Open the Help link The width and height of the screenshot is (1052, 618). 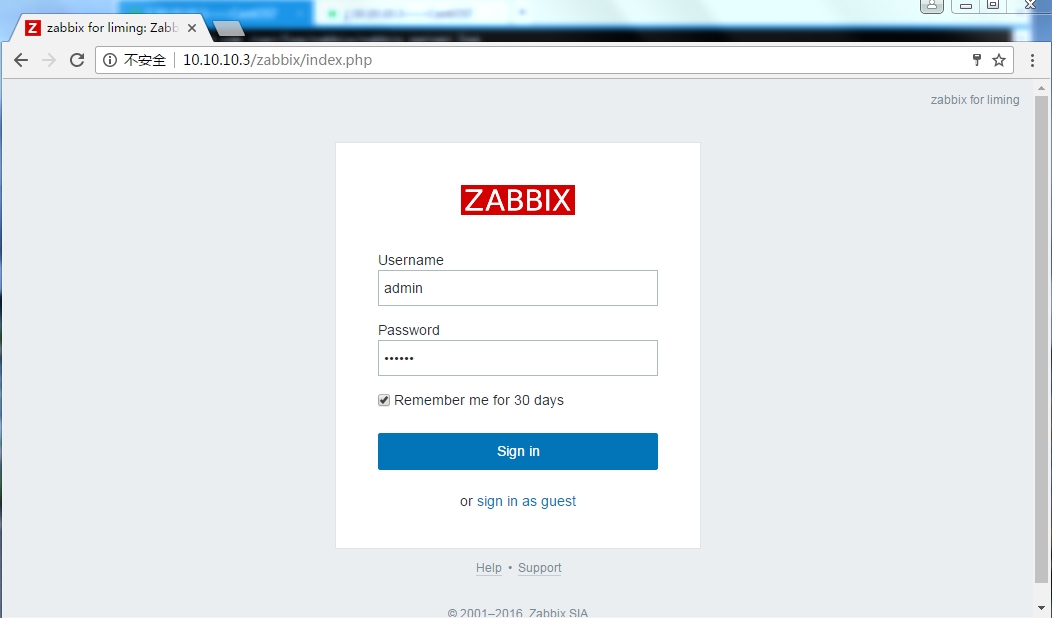[x=488, y=568]
